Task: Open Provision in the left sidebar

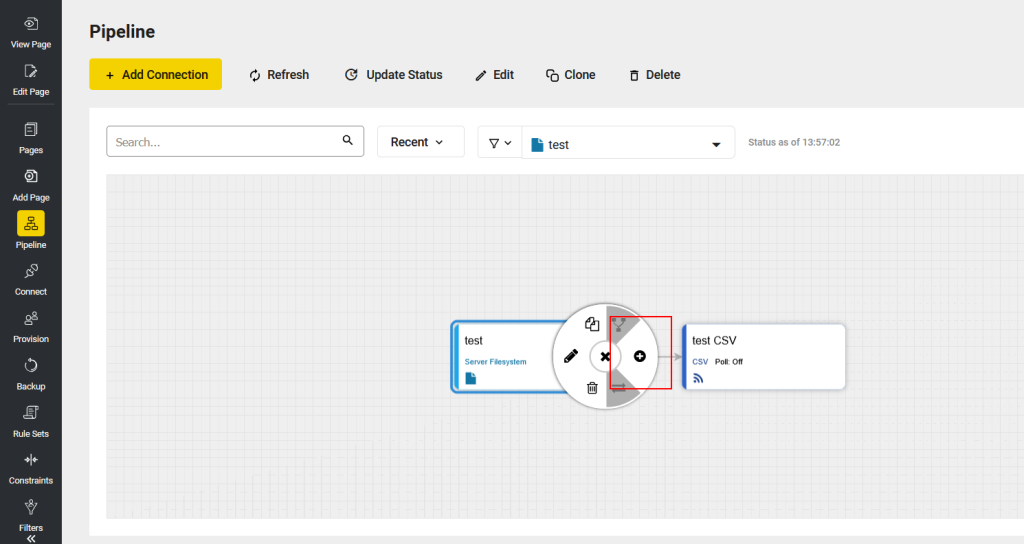Action: coord(31,325)
